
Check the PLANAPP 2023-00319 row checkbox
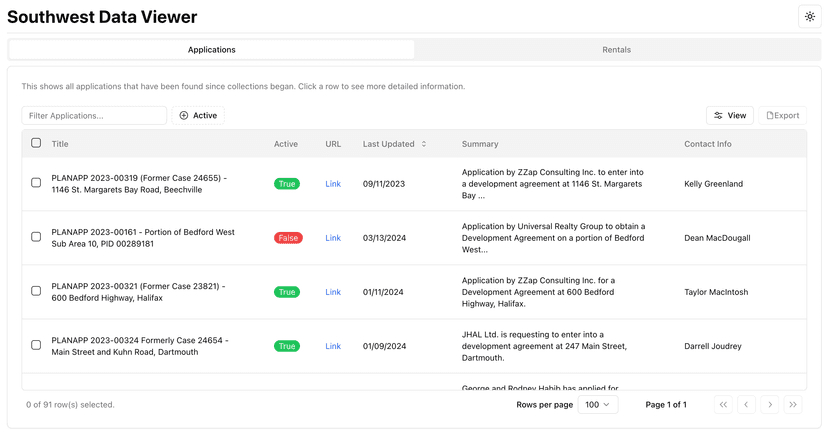36,183
